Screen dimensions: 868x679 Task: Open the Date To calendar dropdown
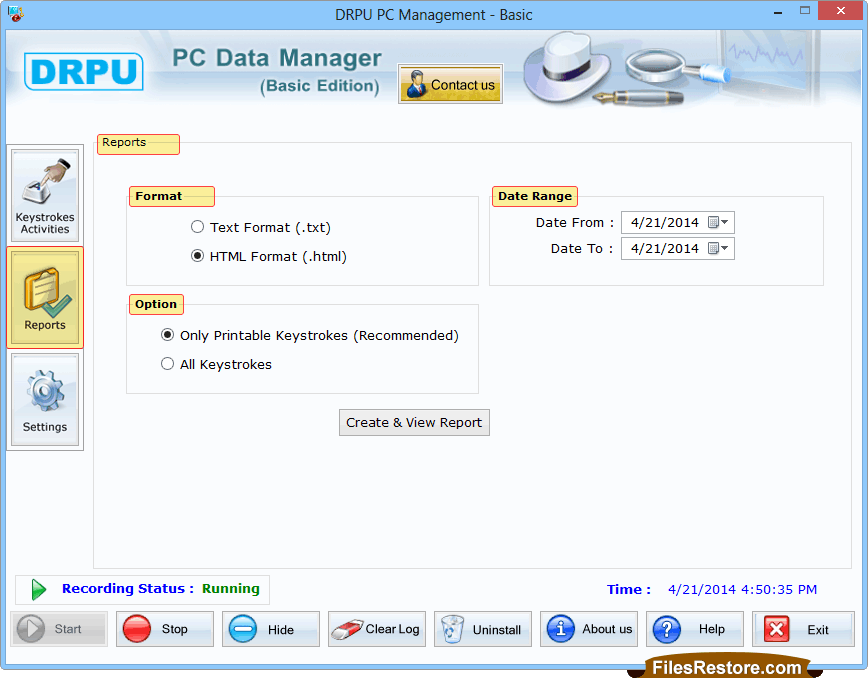click(x=719, y=248)
